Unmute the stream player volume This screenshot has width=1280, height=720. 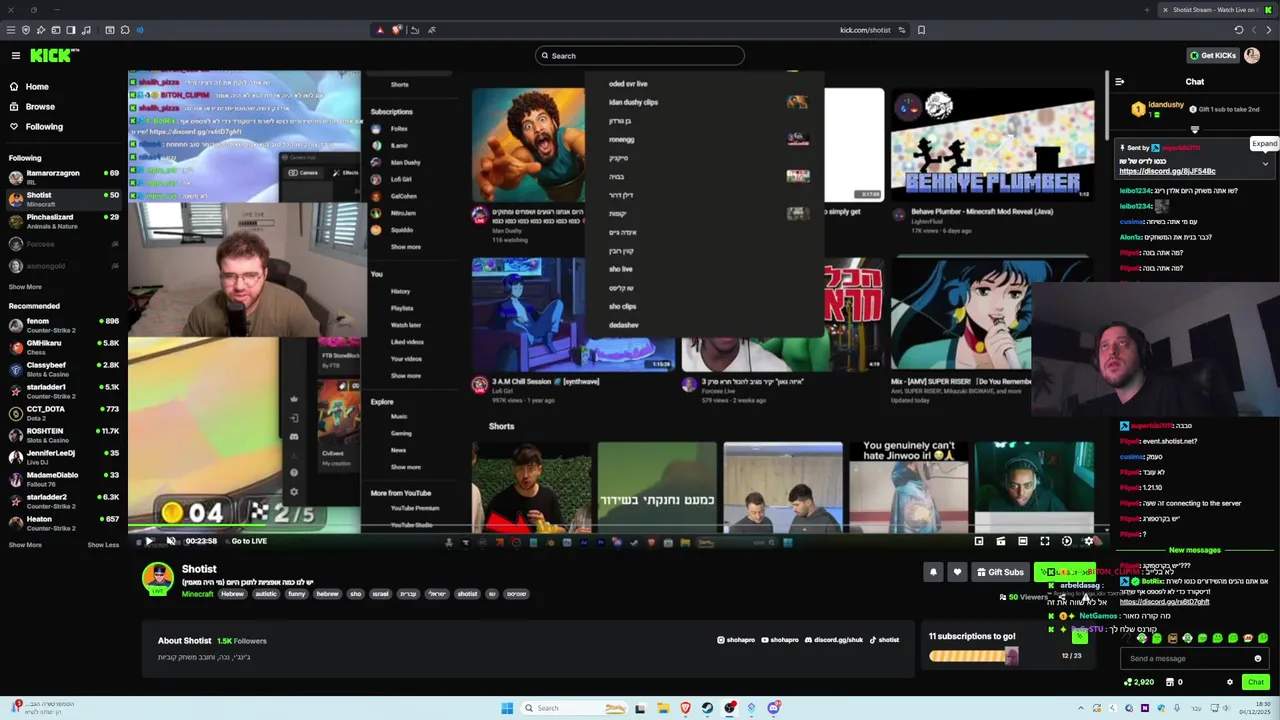click(x=171, y=541)
